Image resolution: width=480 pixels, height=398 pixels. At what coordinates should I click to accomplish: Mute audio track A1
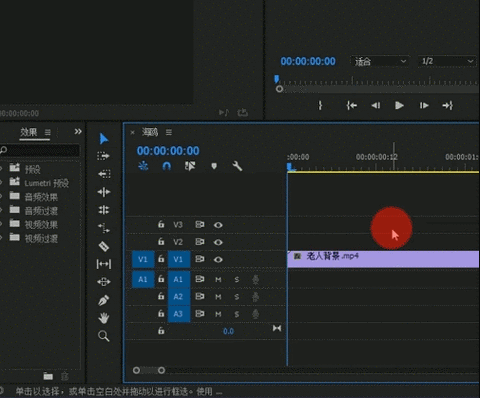coord(218,279)
